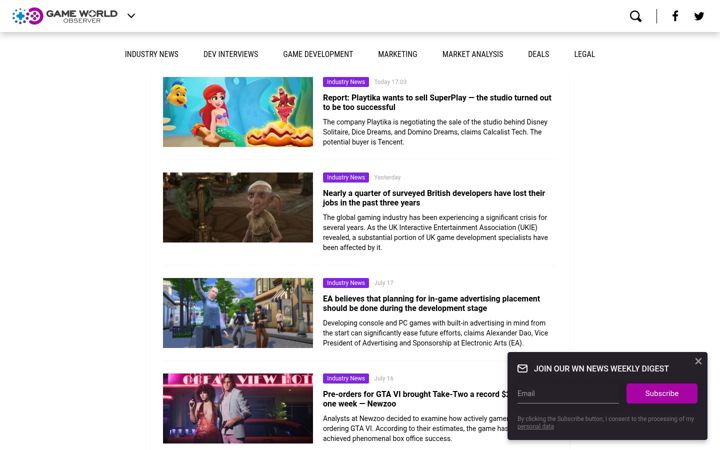Open the Marketing section
Image resolution: width=720 pixels, height=450 pixels.
(398, 54)
